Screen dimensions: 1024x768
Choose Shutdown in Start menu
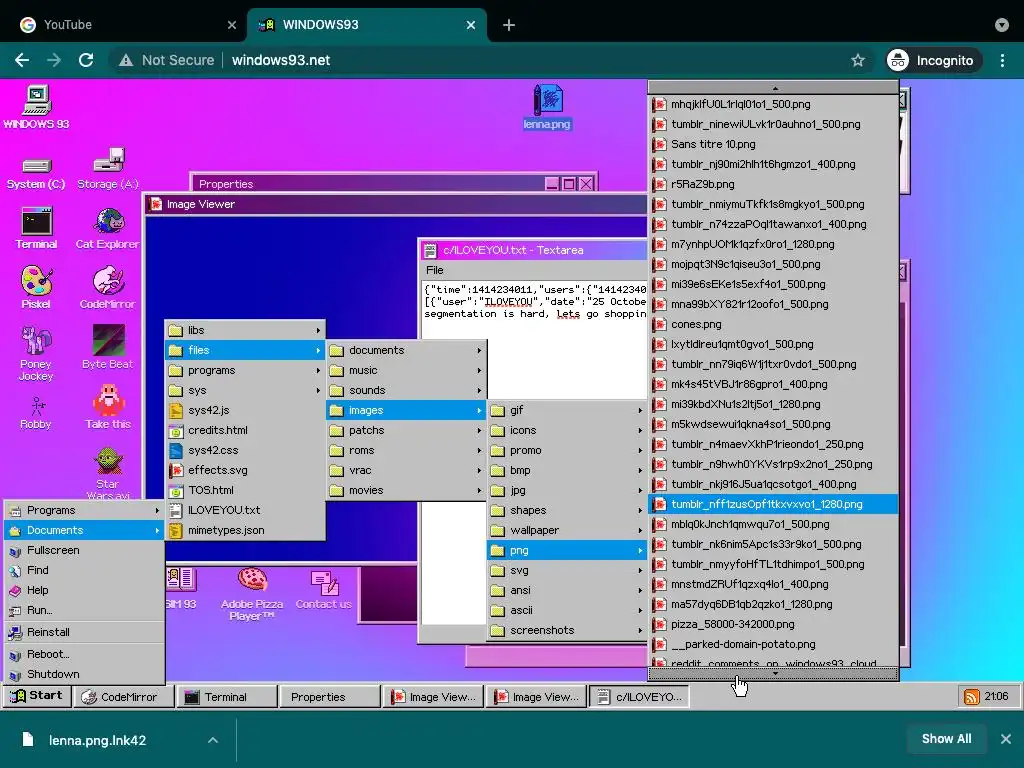tap(84, 674)
